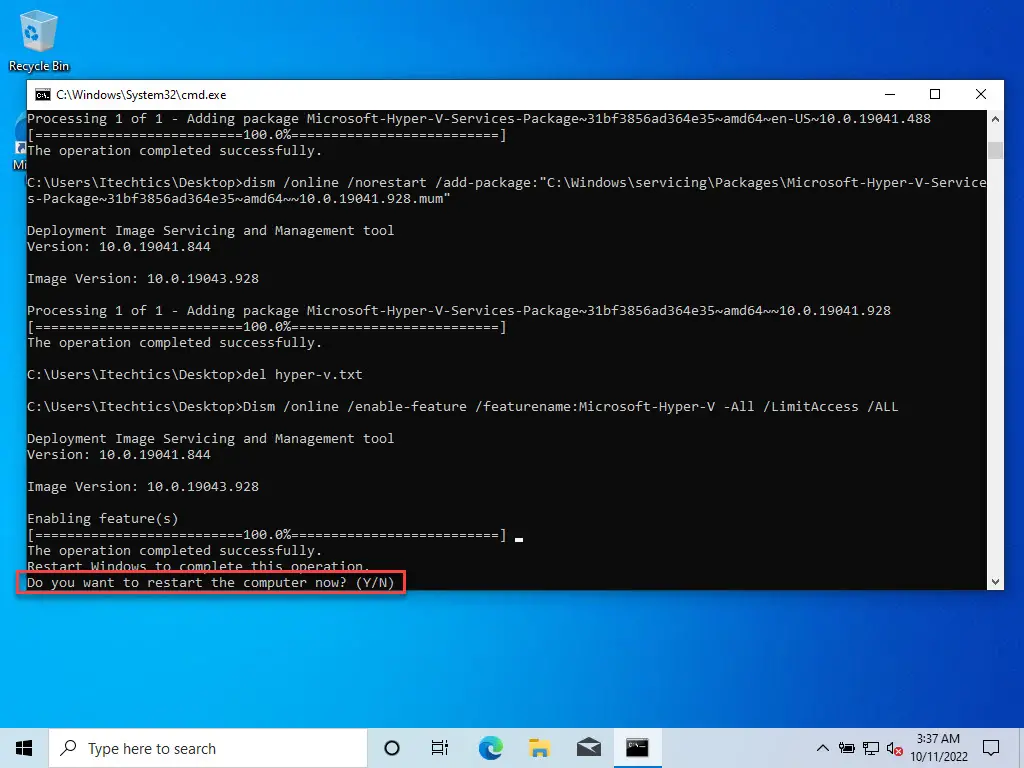The image size is (1024, 768).
Task: Open Microsoft Edge from the taskbar
Action: click(x=490, y=748)
